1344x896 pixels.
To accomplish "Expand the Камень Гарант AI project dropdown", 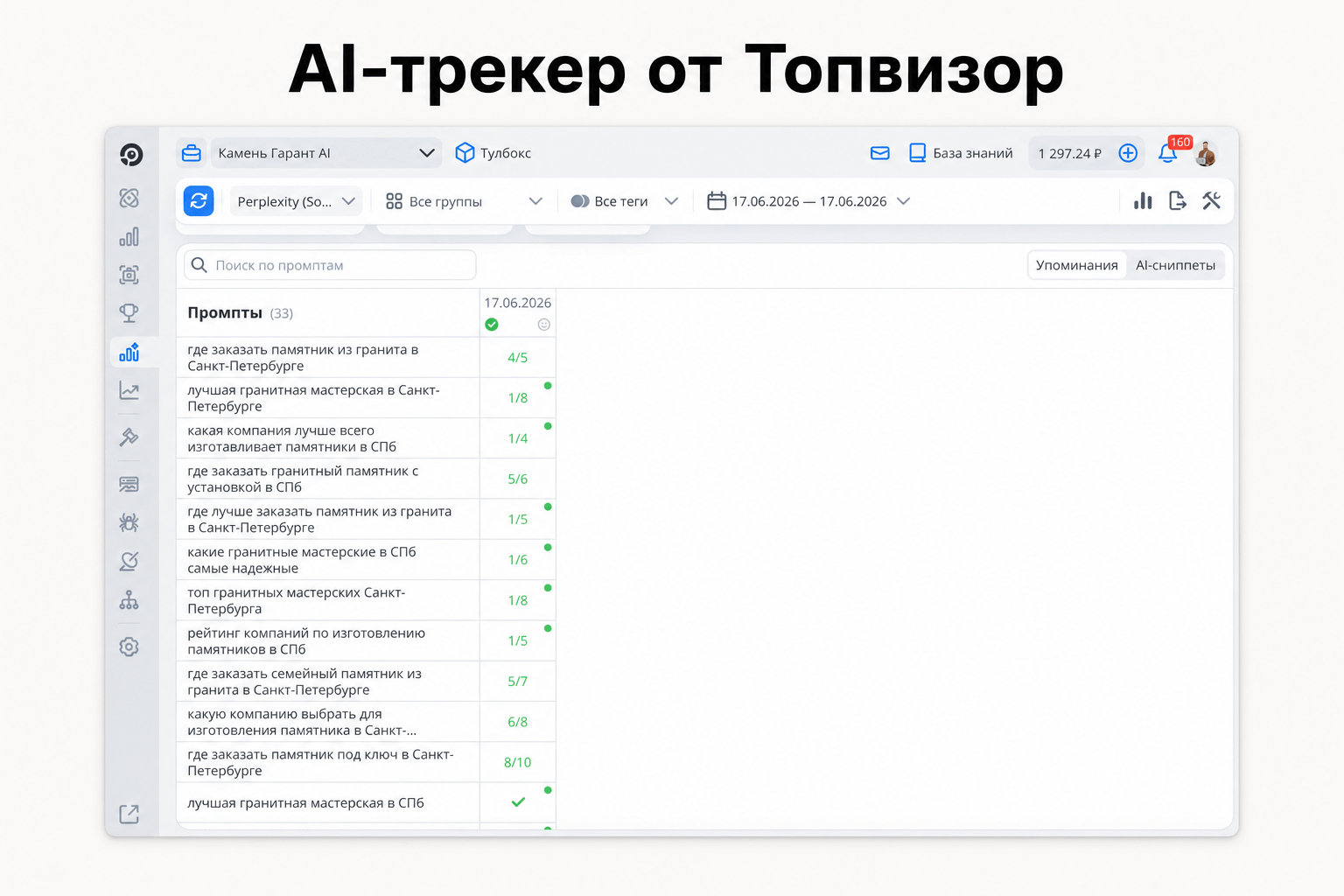I will point(325,153).
